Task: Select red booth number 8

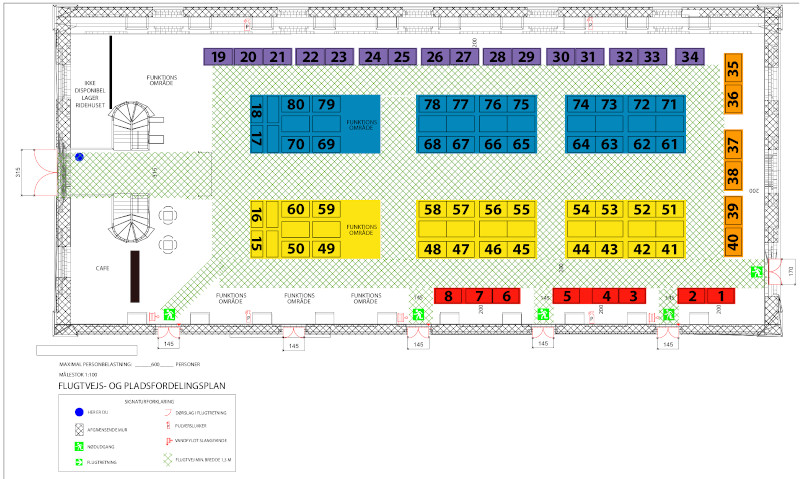Action: 449,296
